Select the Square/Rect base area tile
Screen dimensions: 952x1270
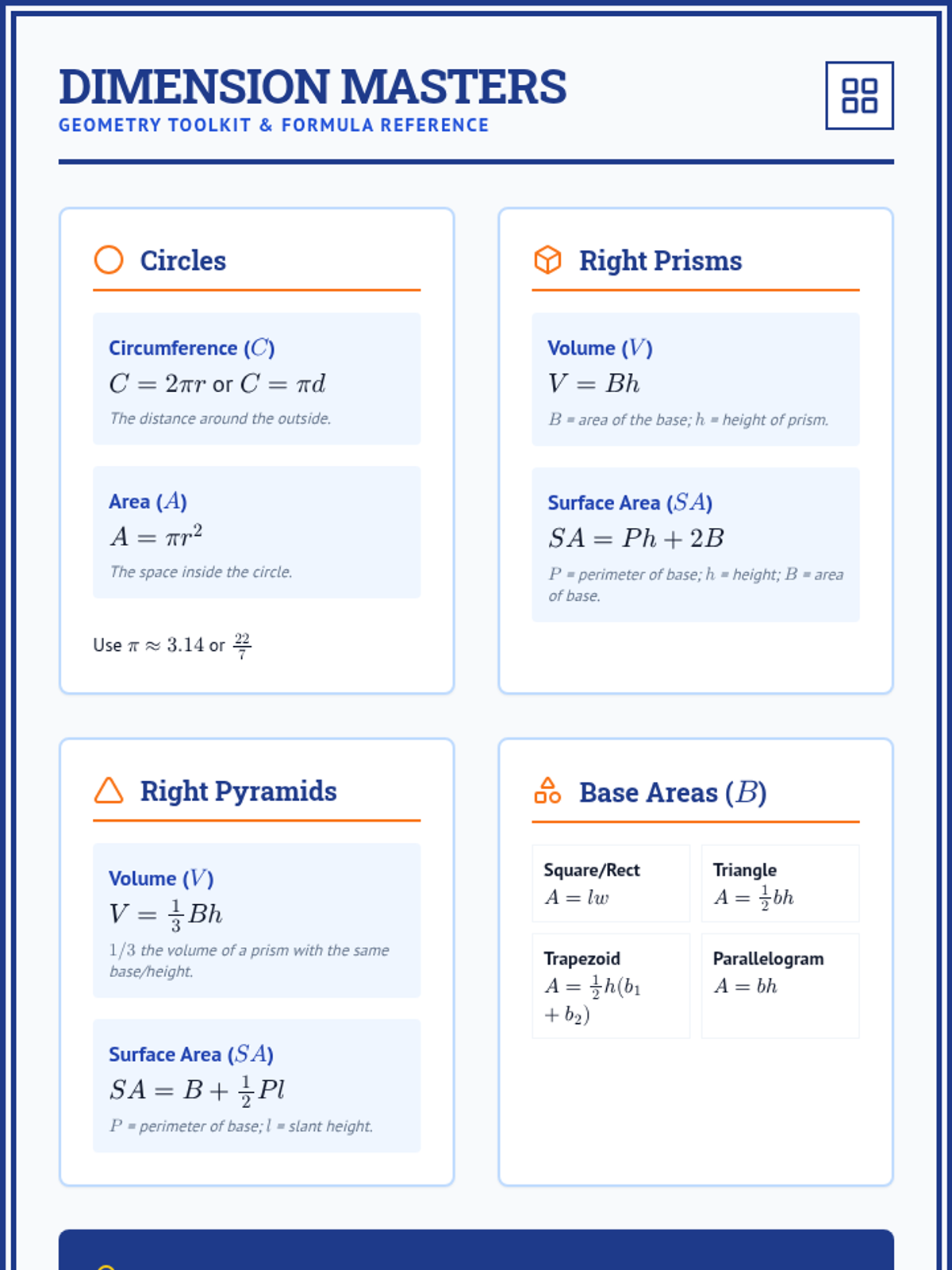[611, 883]
